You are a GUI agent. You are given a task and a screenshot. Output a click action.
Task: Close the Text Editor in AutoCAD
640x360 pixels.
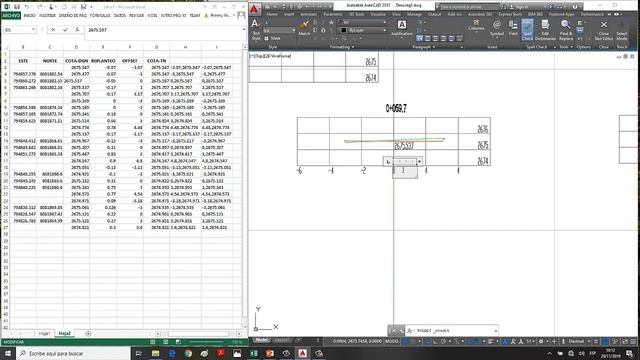pos(604,30)
